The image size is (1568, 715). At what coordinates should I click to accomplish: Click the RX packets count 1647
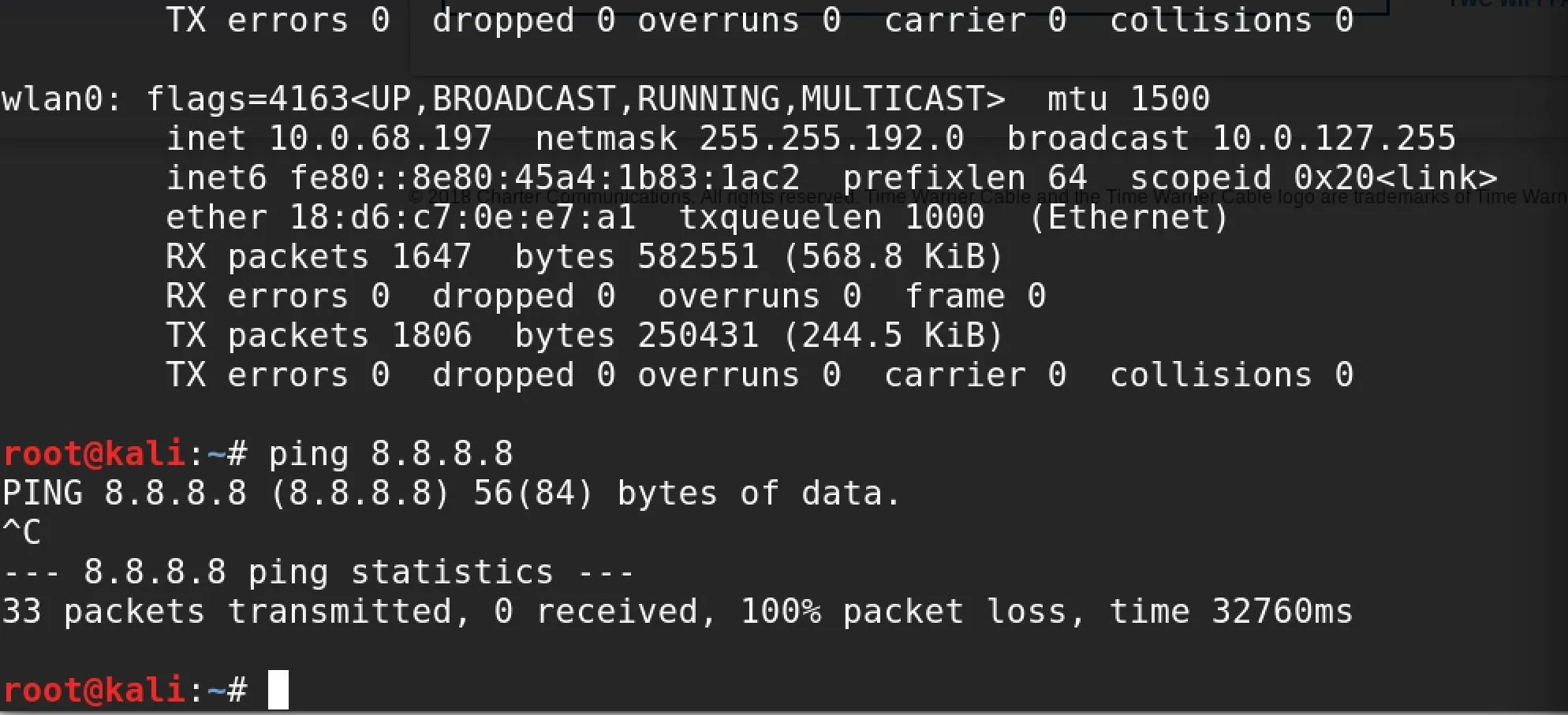pos(431,257)
